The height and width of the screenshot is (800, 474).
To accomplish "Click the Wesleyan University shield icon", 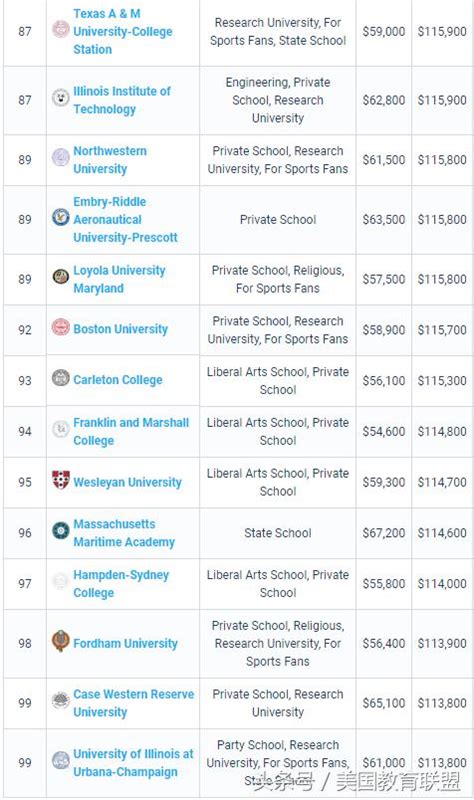I will (61, 480).
